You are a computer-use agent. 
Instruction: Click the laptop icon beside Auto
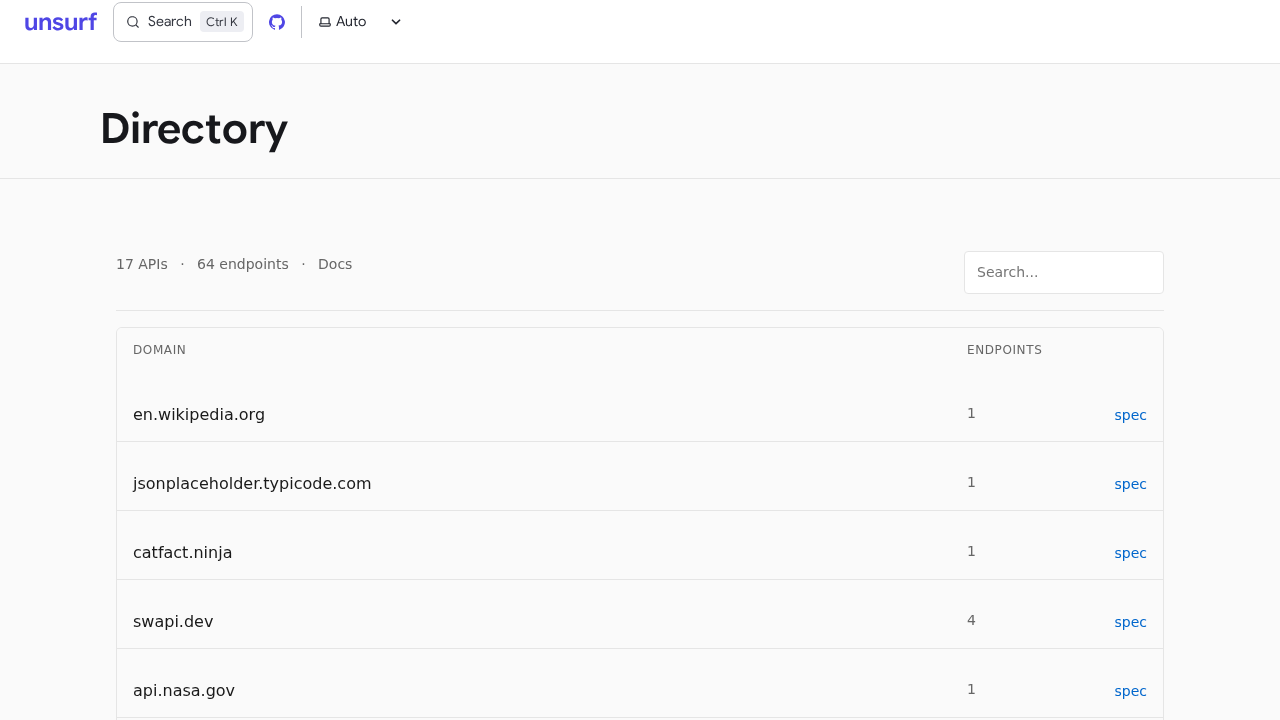point(325,22)
